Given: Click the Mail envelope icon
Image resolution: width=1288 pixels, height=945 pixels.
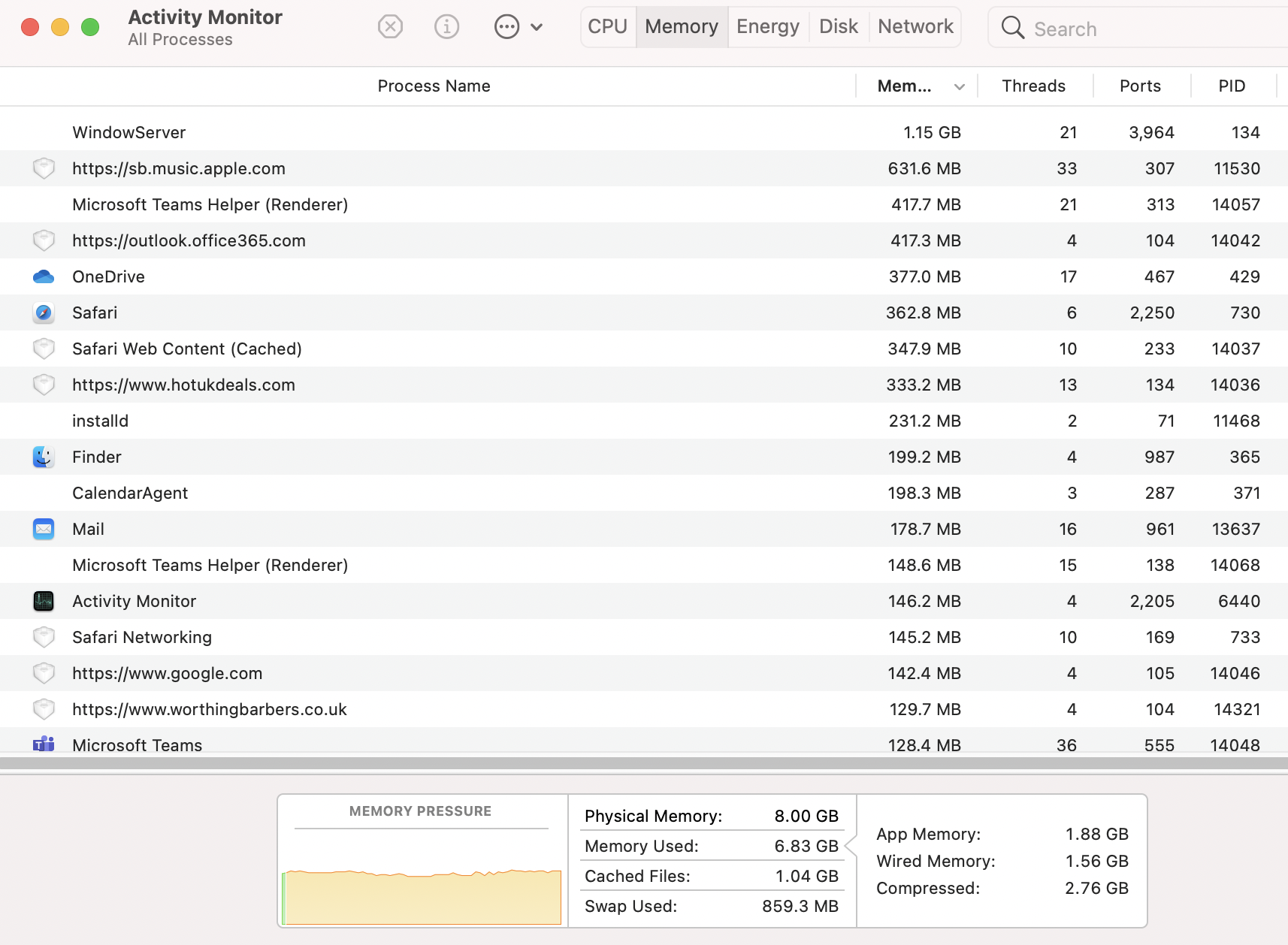Looking at the screenshot, I should 44,529.
